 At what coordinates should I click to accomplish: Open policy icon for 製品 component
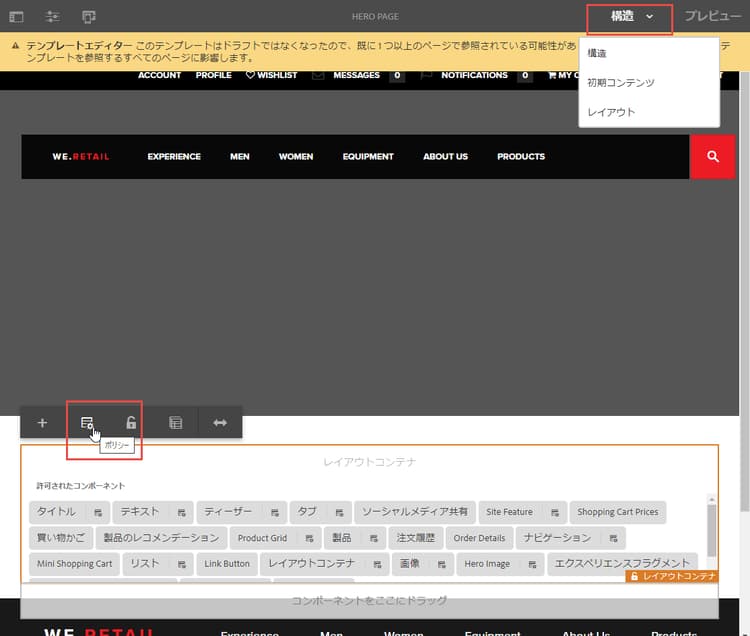pyautogui.click(x=374, y=538)
